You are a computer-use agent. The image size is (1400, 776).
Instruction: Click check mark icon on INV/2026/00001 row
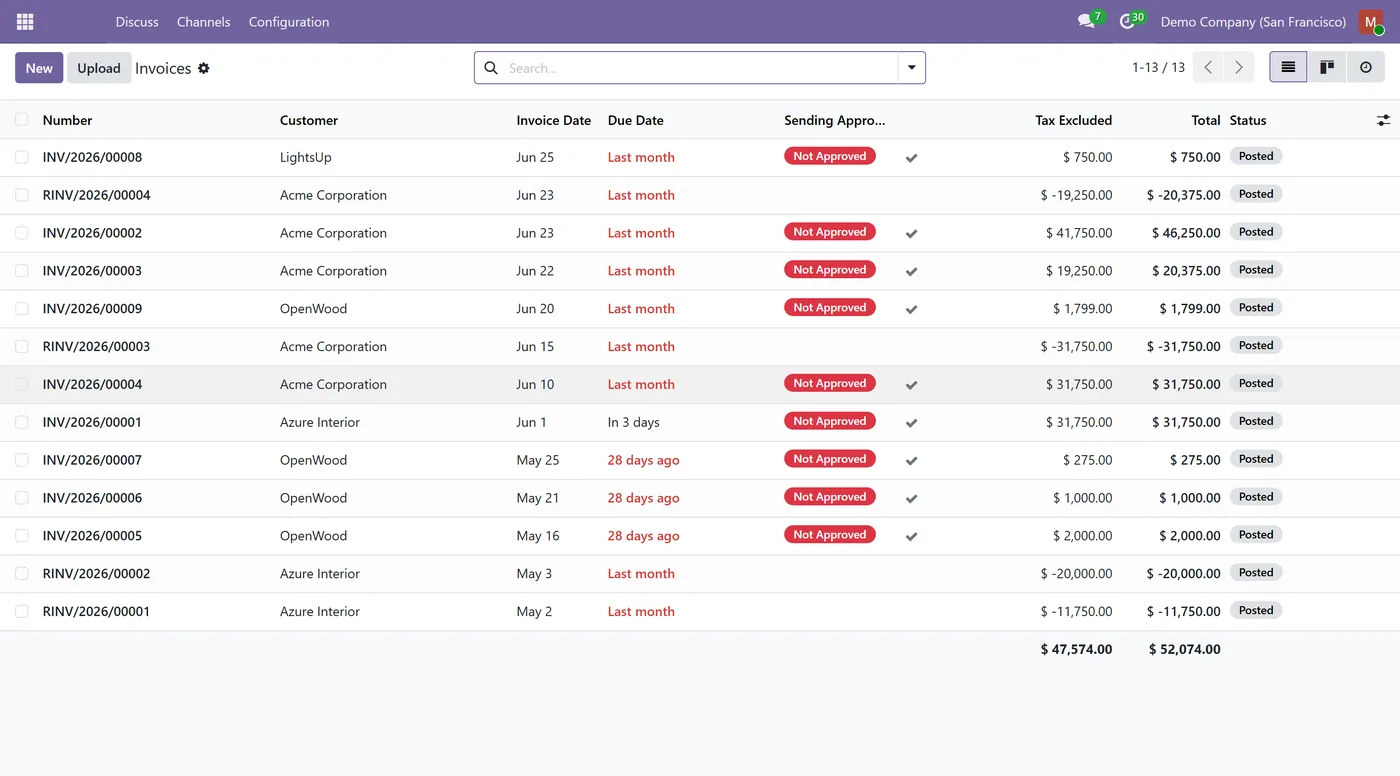tap(911, 423)
